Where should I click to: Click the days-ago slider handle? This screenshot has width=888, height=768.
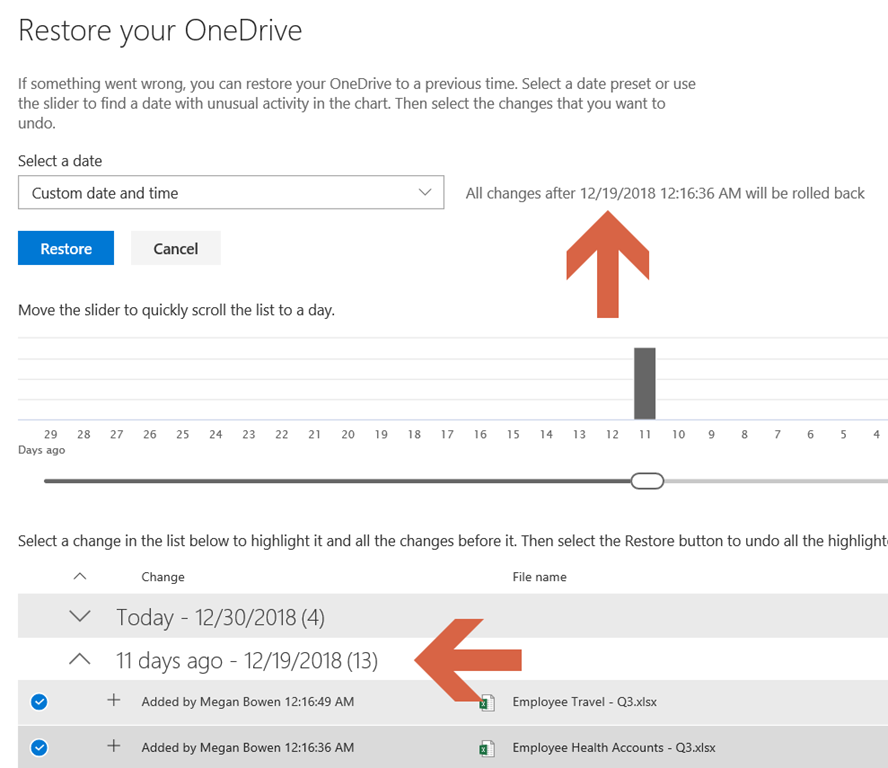[647, 481]
